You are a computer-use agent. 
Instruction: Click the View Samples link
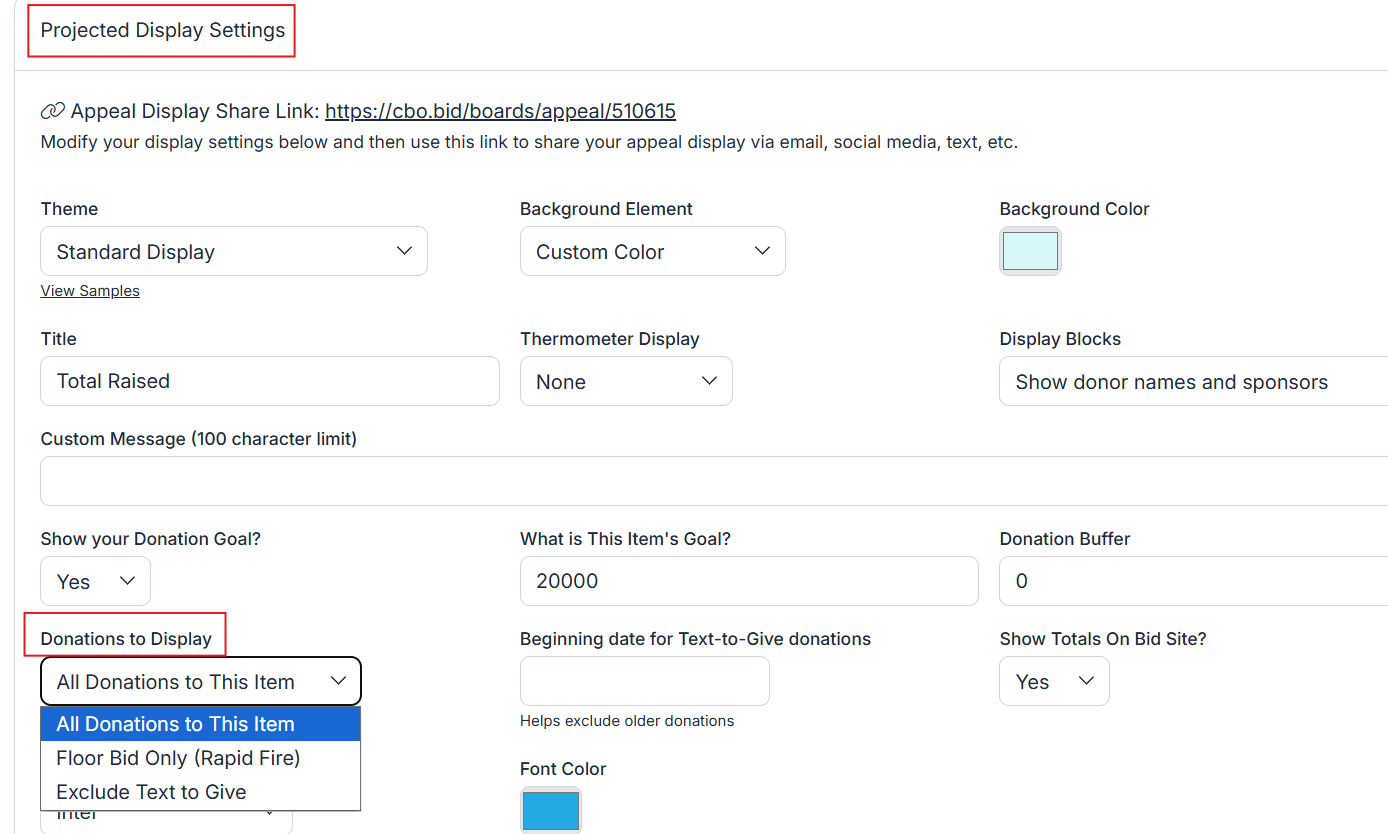pyautogui.click(x=90, y=291)
